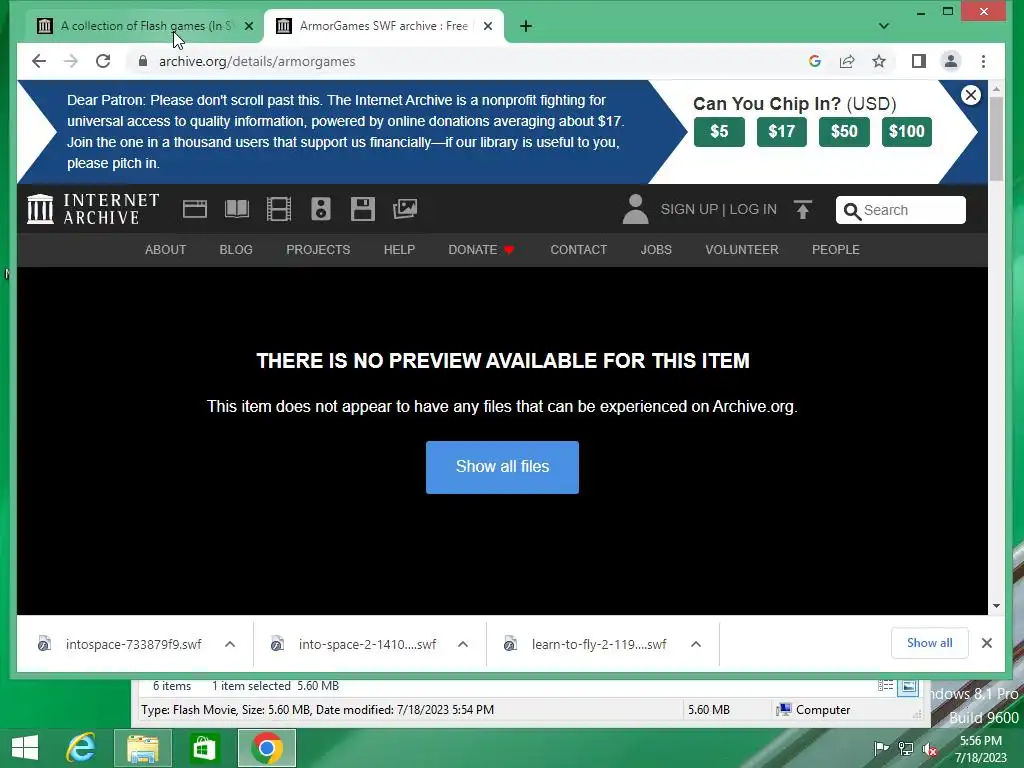The image size is (1024, 768).
Task: Bookmark this page with the star
Action: 879,61
